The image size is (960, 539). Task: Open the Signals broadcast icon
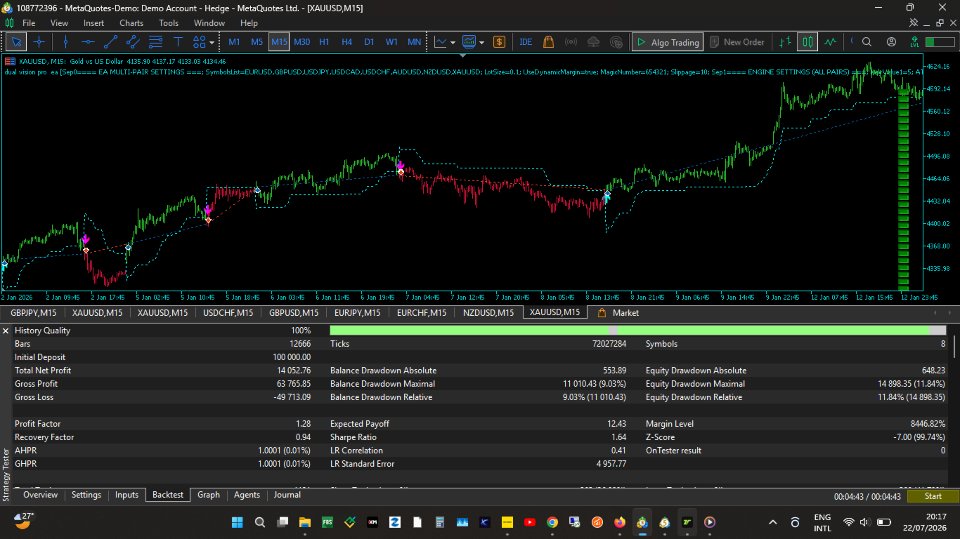[x=571, y=42]
